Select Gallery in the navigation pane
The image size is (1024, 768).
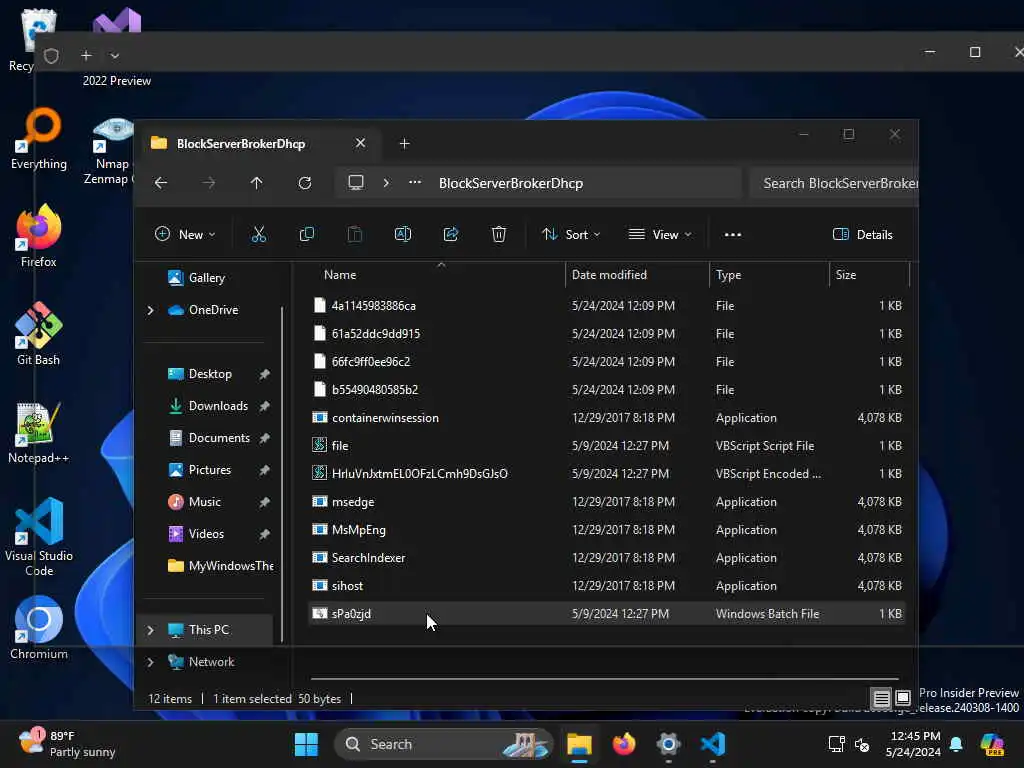[x=207, y=278]
